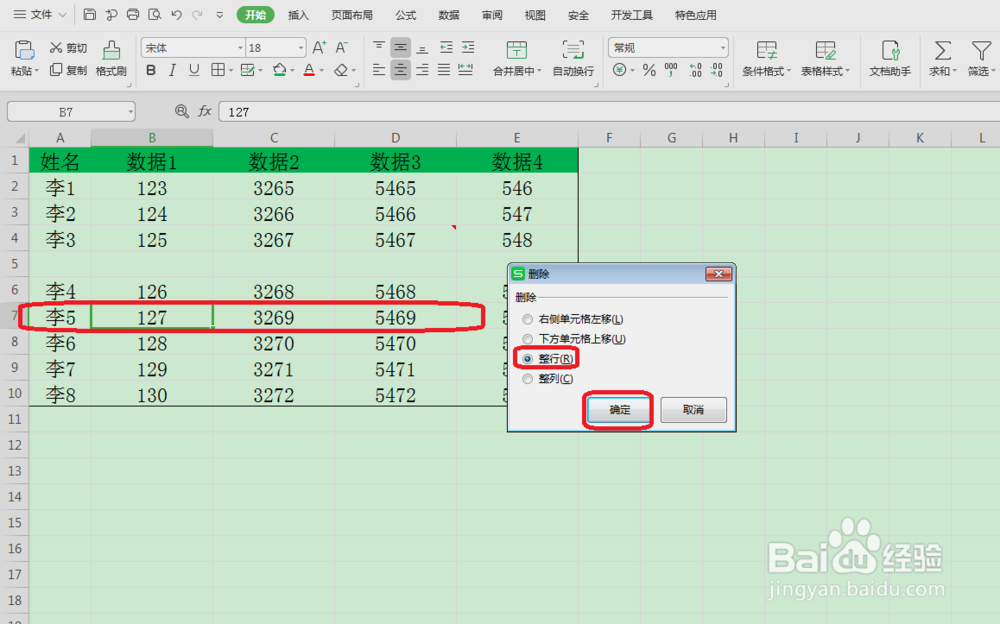
Task: Align text to bottom of cell
Action: click(422, 47)
